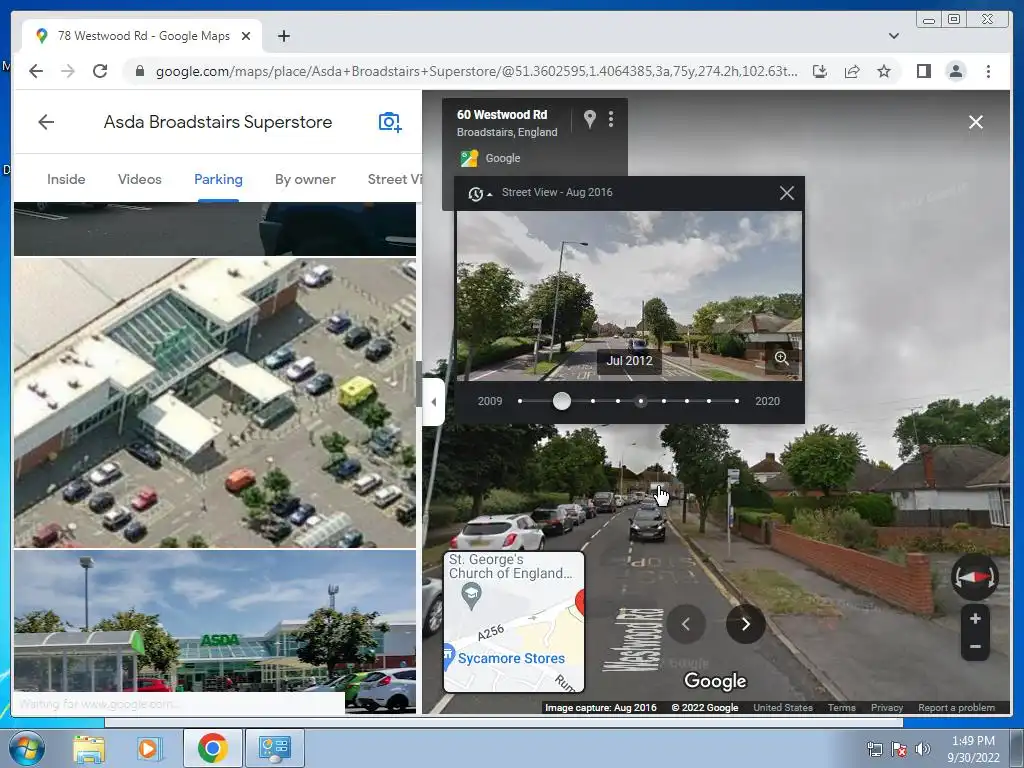Click the Chrome back button
Screen dimensions: 1024x768
click(x=36, y=71)
